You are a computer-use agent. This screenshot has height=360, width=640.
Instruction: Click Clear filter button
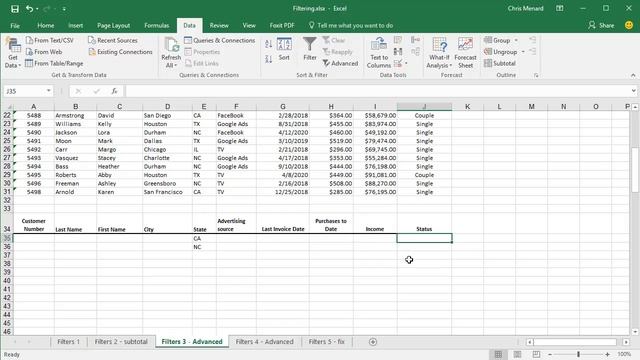pyautogui.click(x=334, y=40)
